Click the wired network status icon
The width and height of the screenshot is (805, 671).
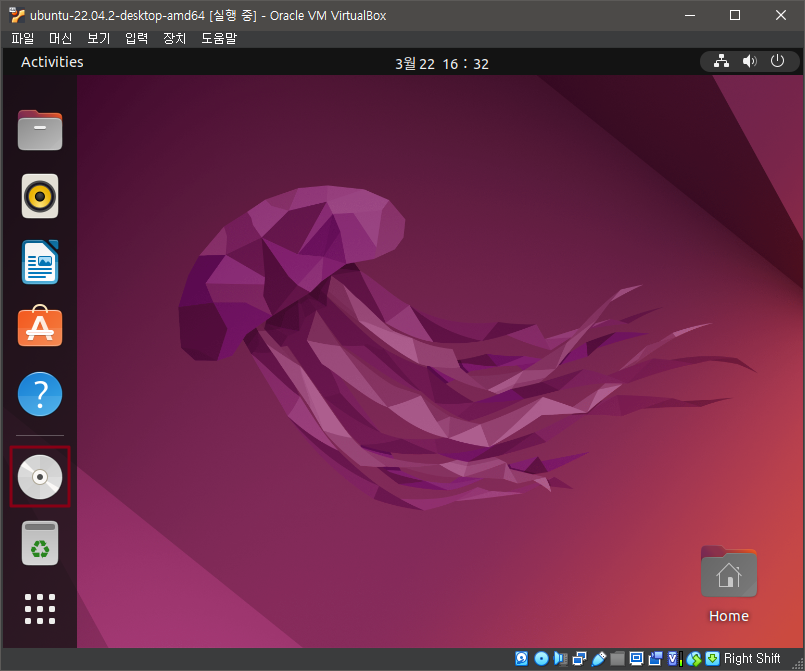(x=721, y=61)
